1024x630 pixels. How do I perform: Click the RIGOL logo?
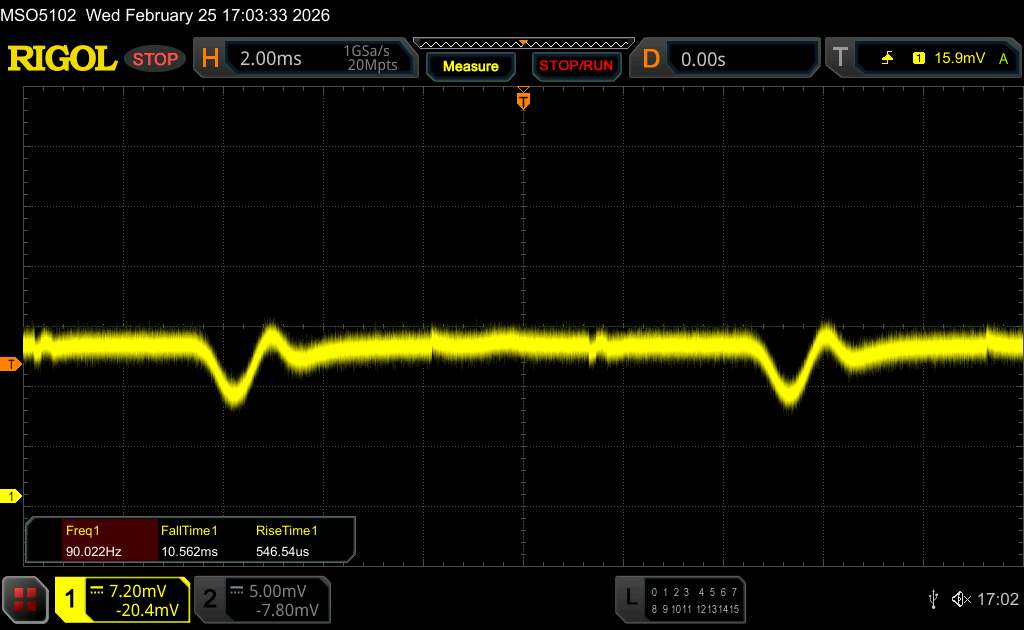(x=62, y=59)
